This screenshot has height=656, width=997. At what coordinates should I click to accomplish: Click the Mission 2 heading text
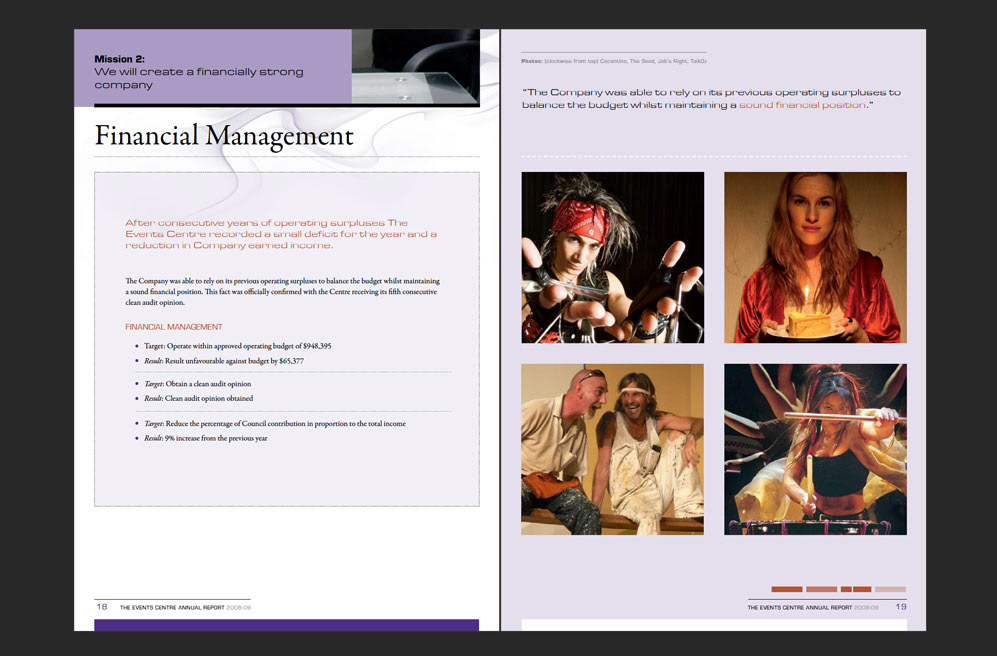[x=119, y=59]
